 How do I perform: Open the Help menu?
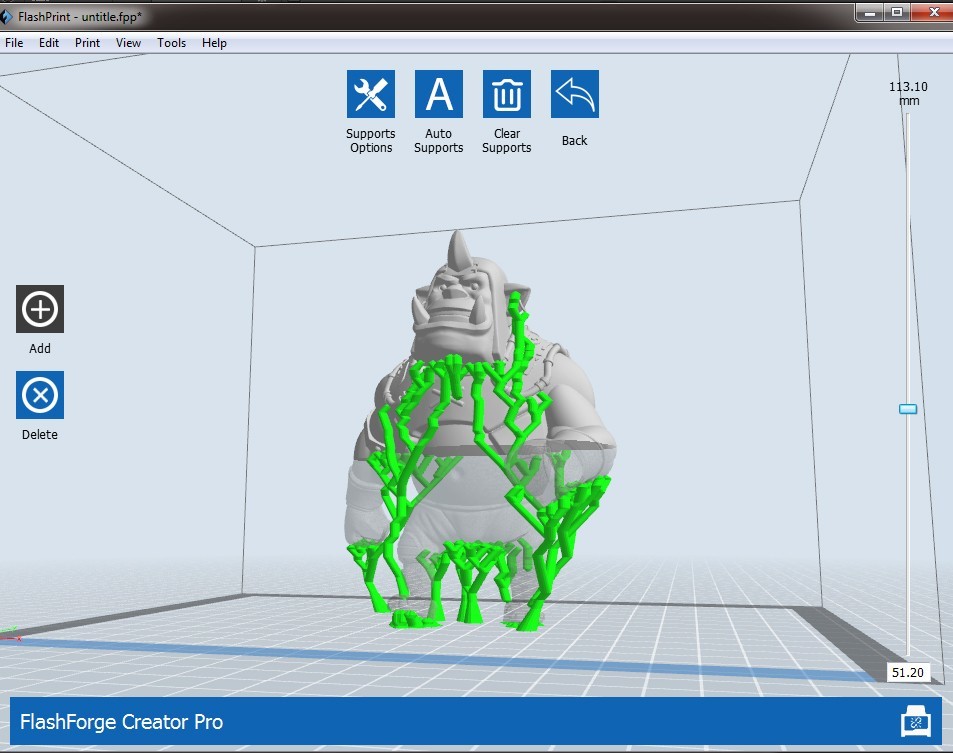tap(214, 43)
